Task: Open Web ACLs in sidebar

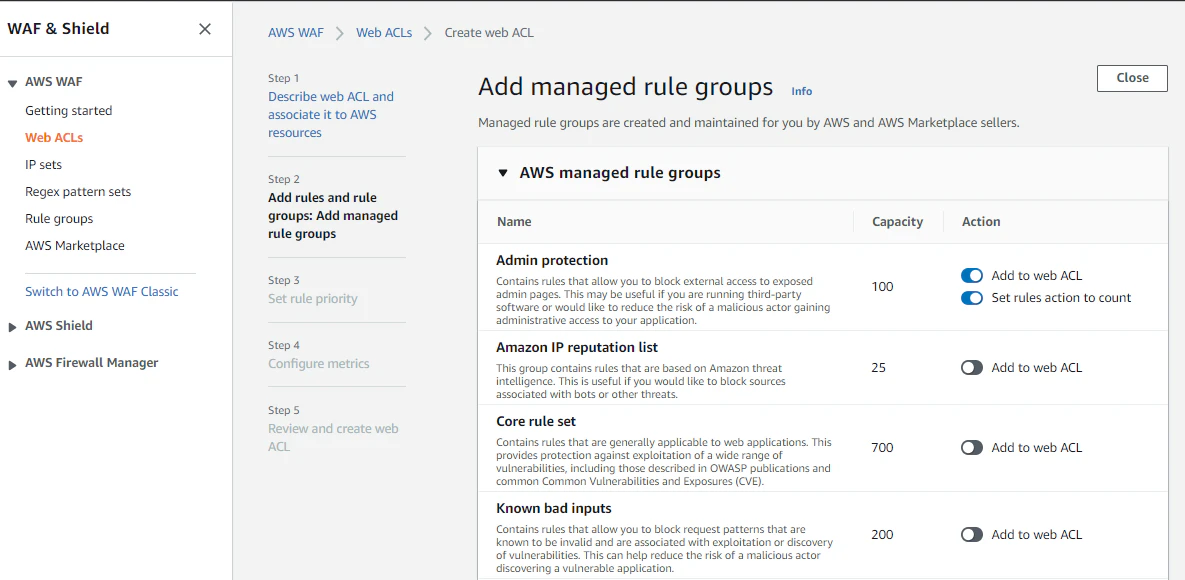Action: 54,138
